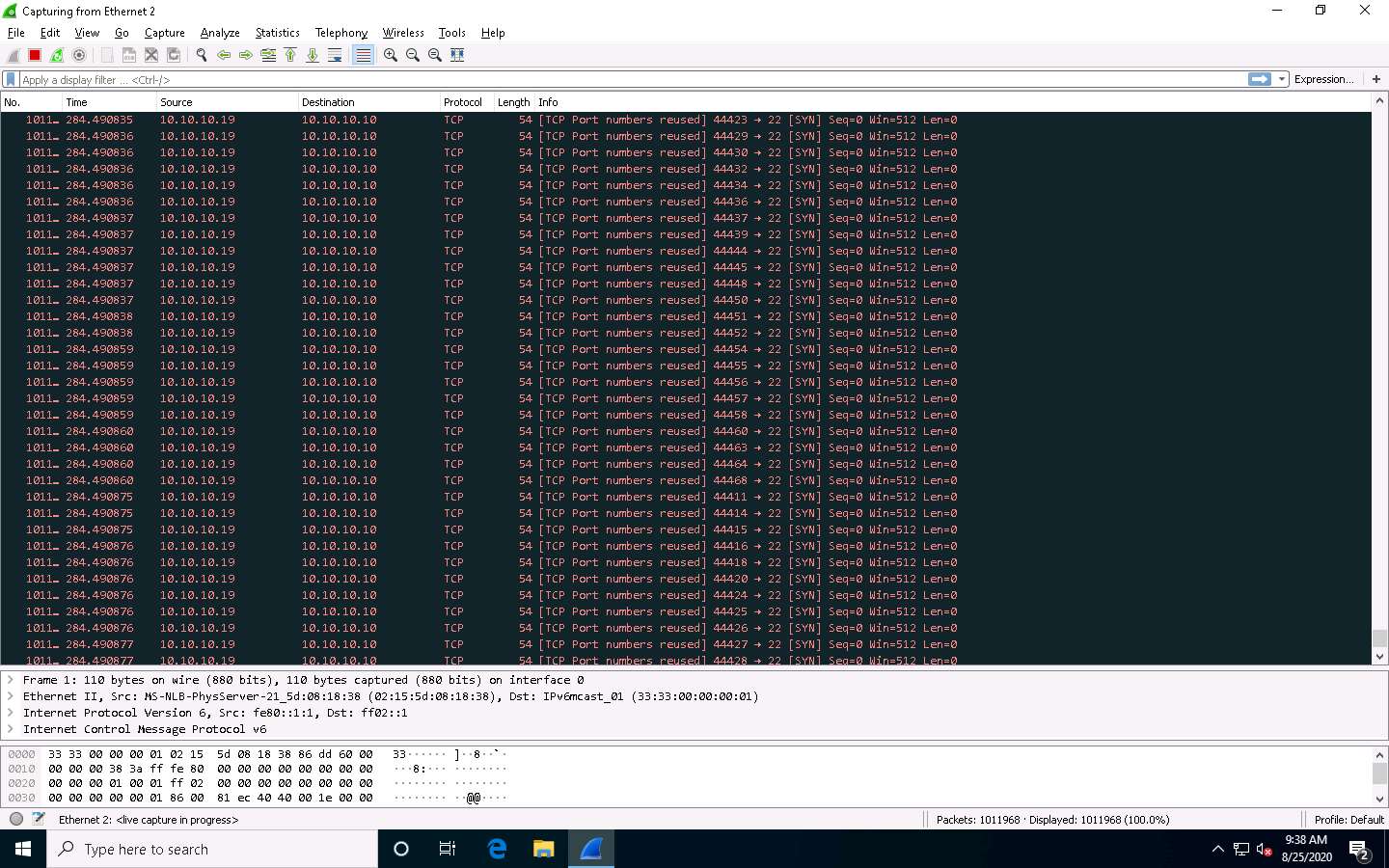Open the Telephony menu
1389x868 pixels.
coord(341,33)
